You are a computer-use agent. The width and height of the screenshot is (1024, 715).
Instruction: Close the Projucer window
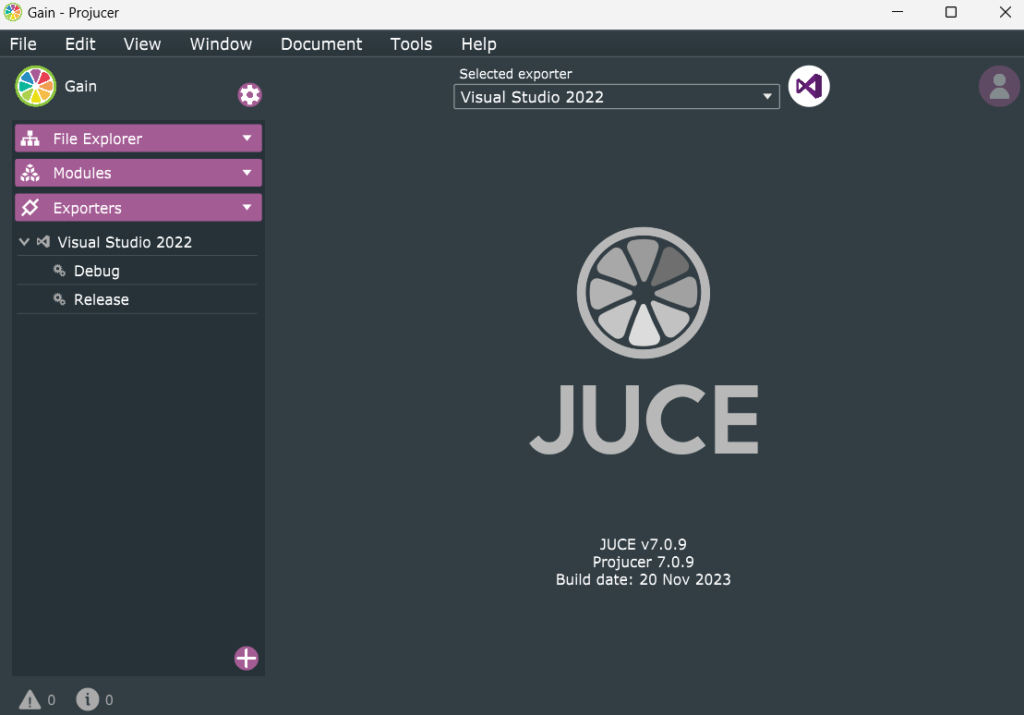pos(1005,12)
